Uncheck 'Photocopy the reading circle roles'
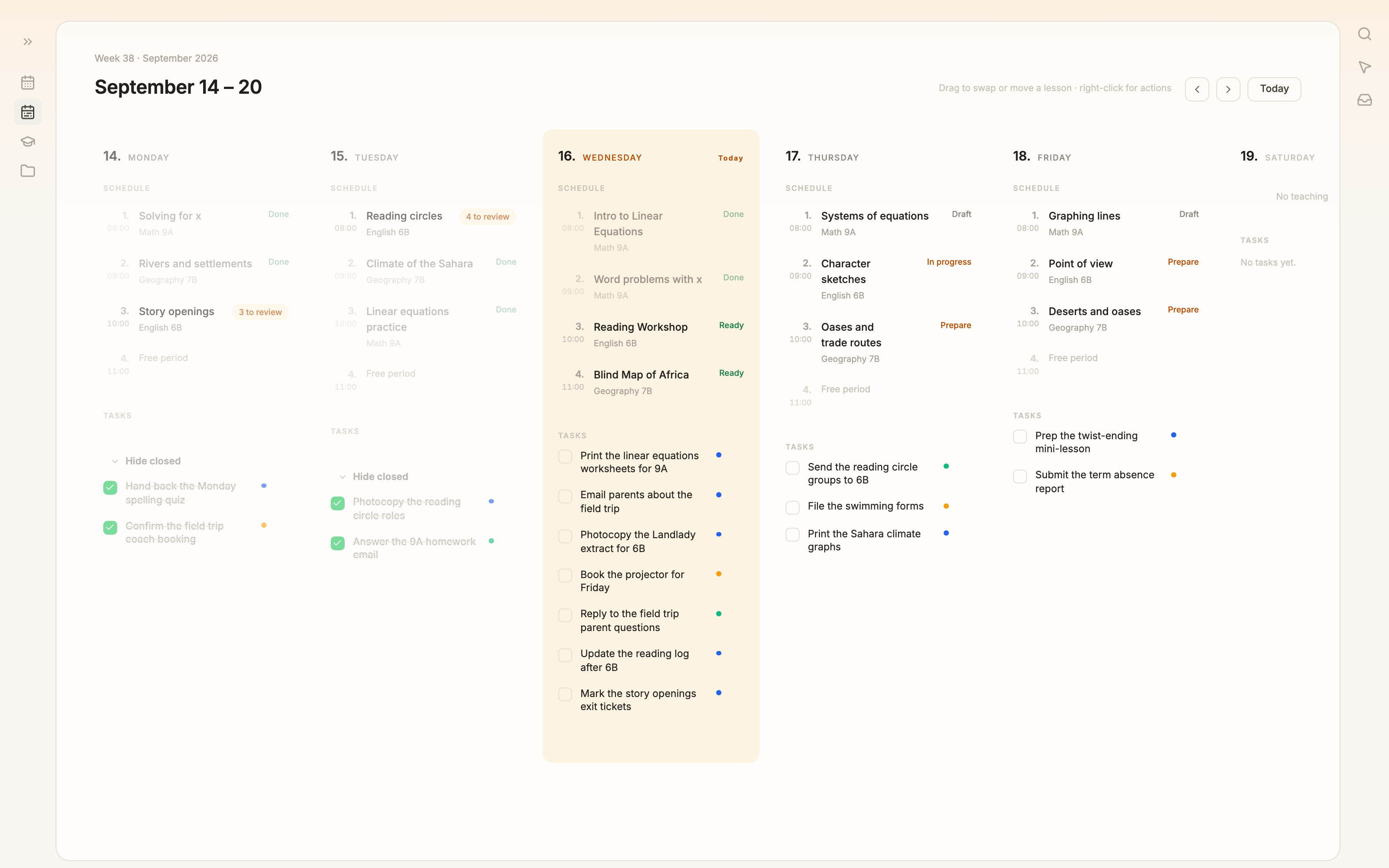 338,503
